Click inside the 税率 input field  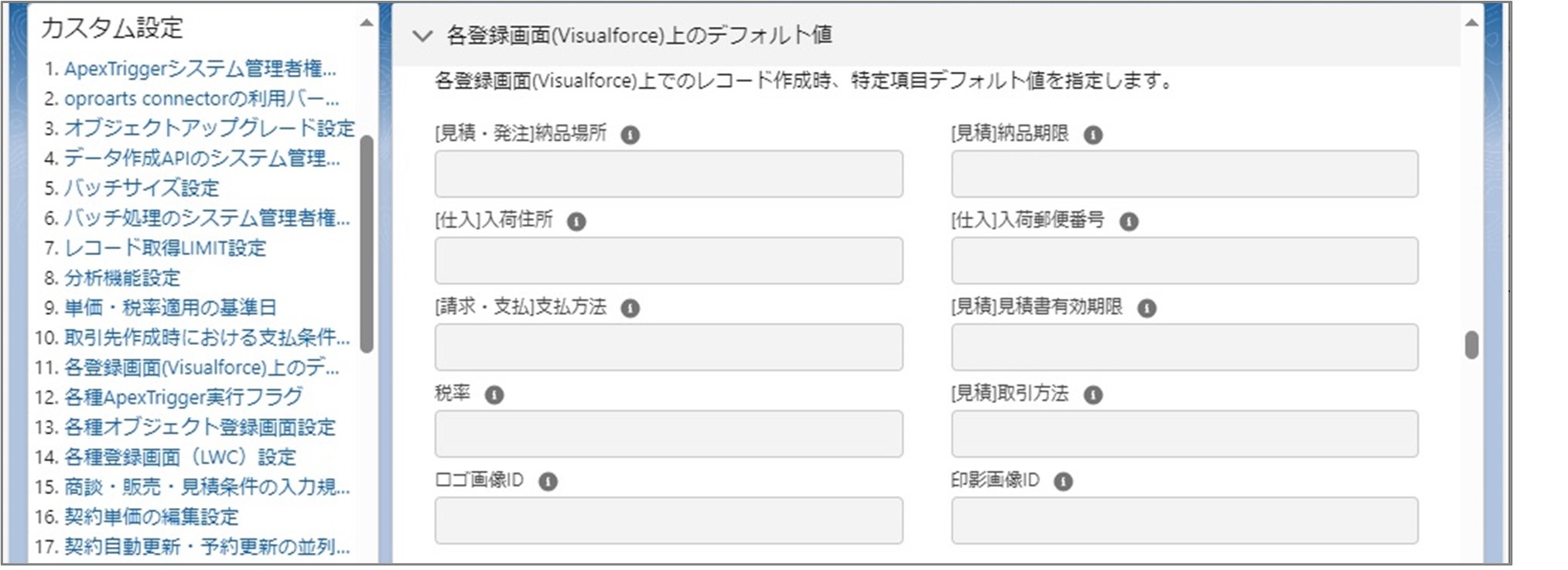pos(668,433)
